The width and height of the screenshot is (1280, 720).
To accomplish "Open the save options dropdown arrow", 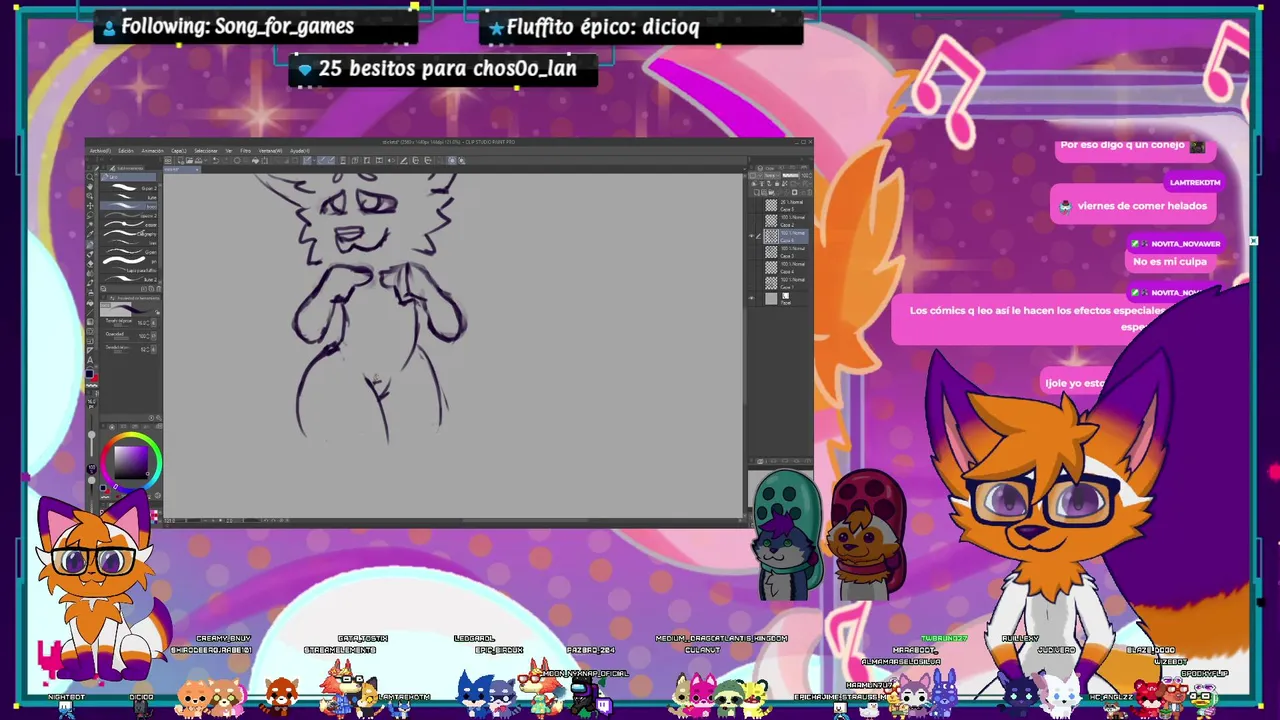I will point(205,160).
